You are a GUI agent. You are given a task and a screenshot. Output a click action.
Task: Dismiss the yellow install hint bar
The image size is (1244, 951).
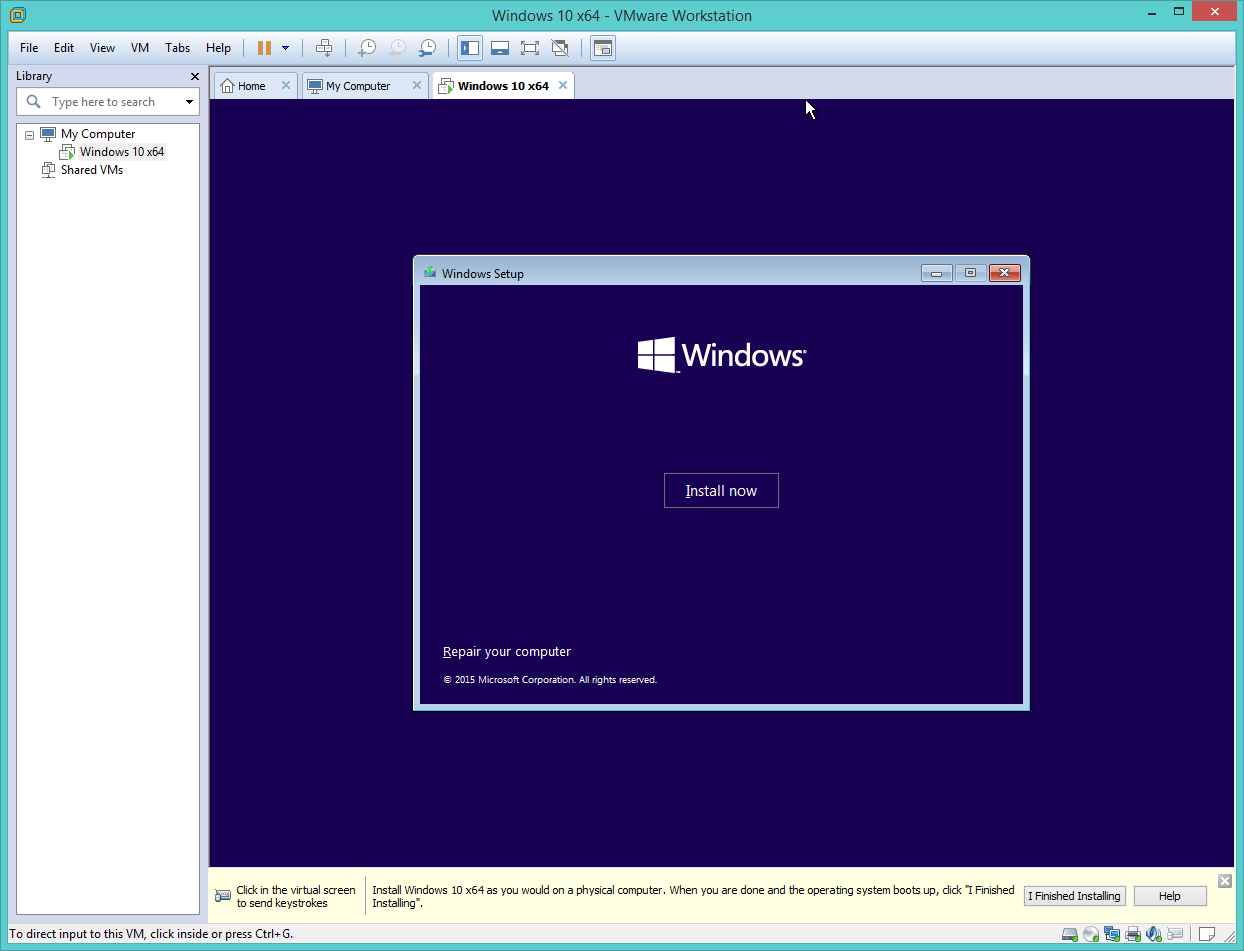click(x=1225, y=881)
